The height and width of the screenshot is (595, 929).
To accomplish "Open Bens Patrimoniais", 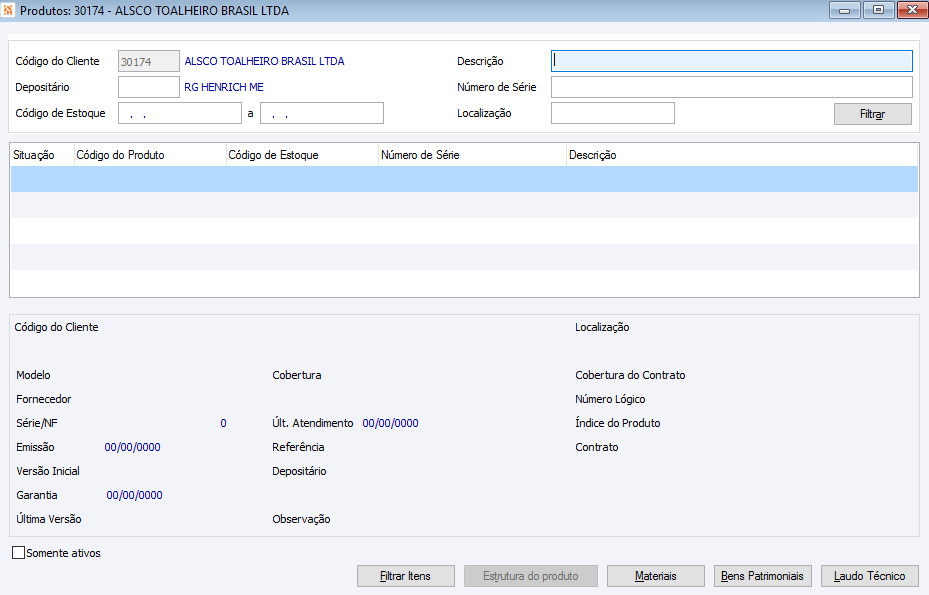I will click(x=762, y=575).
